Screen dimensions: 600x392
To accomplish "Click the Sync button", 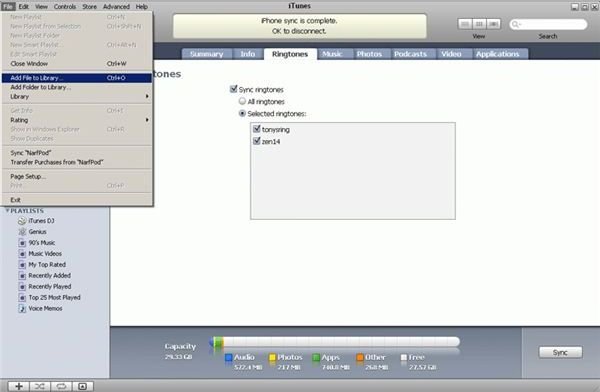I will point(560,352).
